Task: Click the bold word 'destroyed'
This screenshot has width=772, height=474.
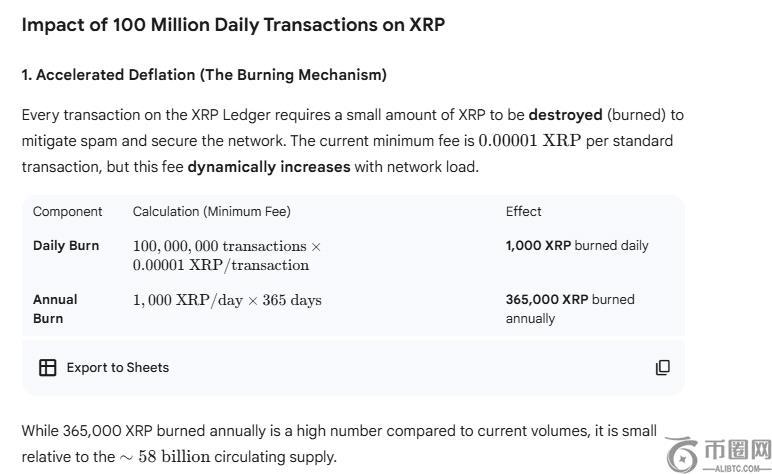Action: (x=565, y=115)
